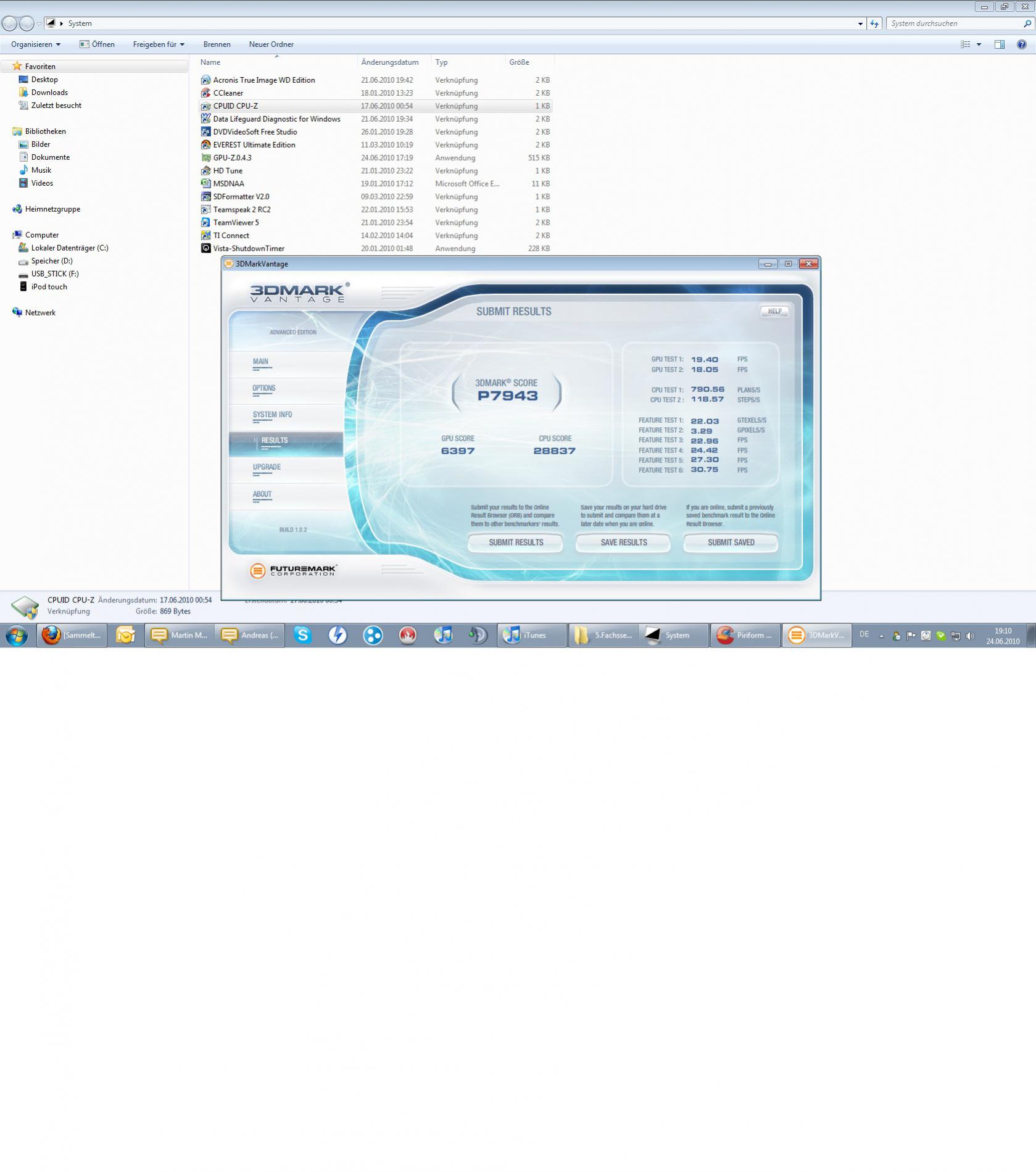
Task: Toggle the preview pane icon in Explorer
Action: coord(1000,44)
